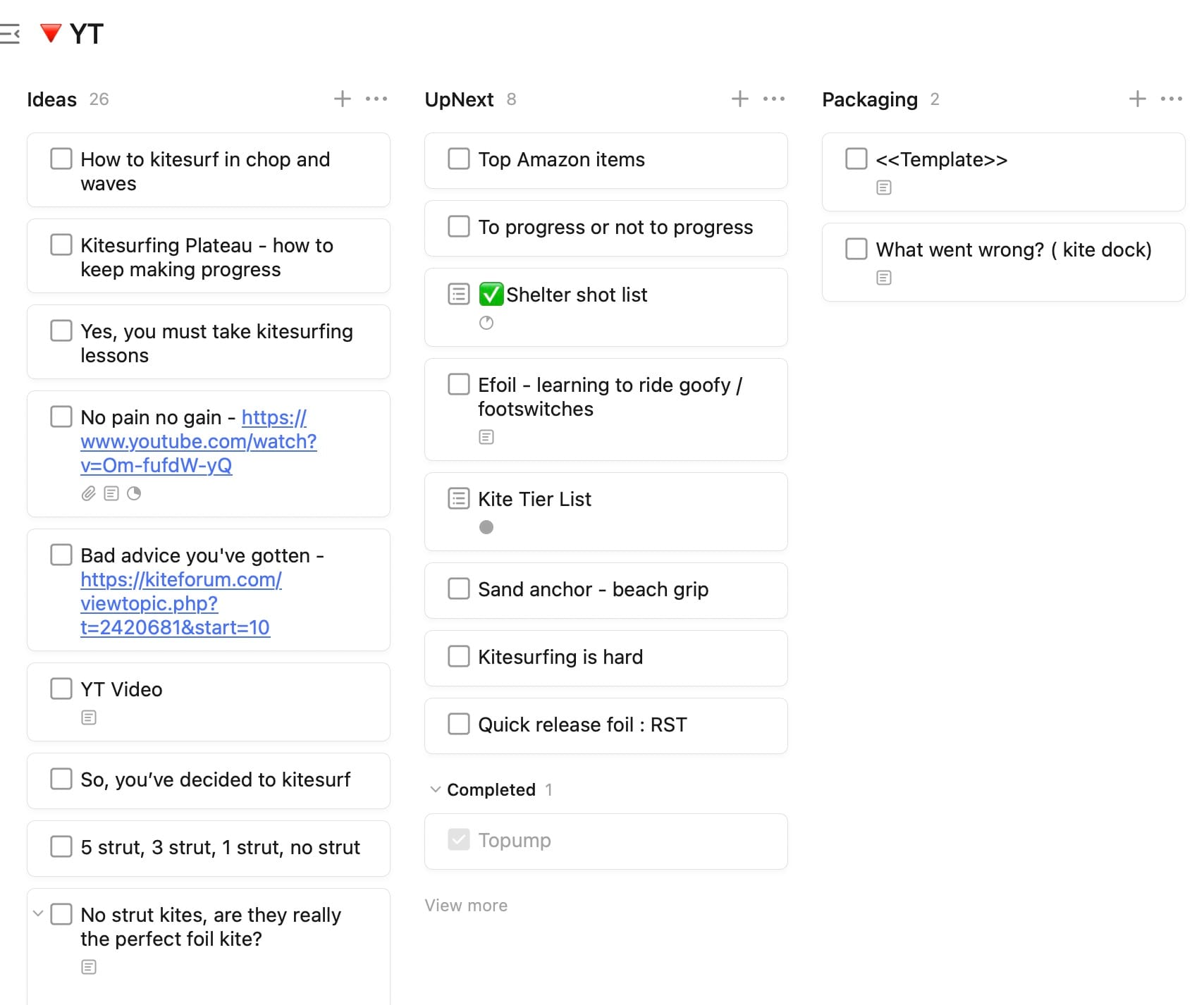Add a new card to the Packaging column
Screen dimensions: 1204x1005
click(1137, 99)
